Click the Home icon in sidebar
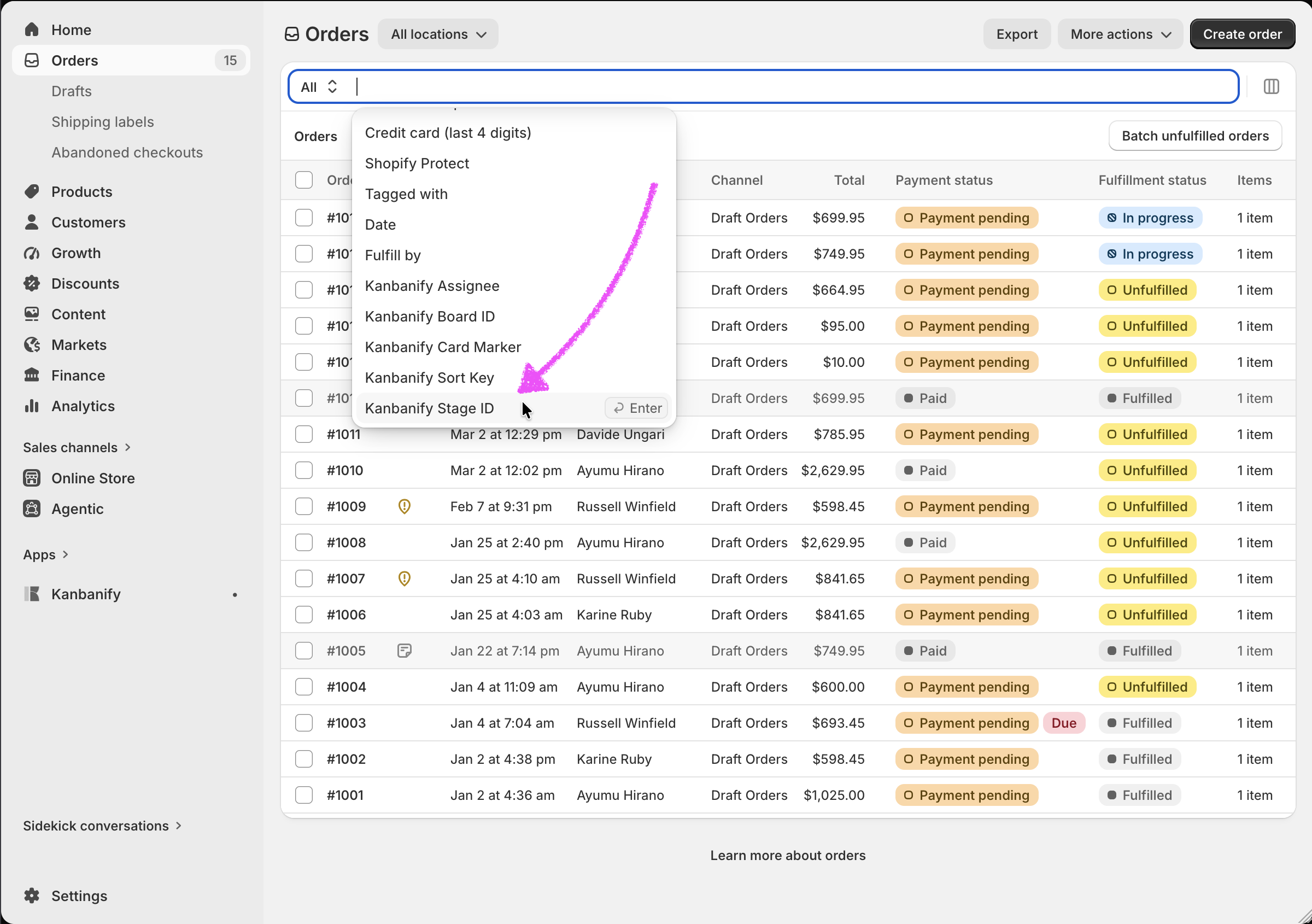The width and height of the screenshot is (1312, 924). [32, 30]
